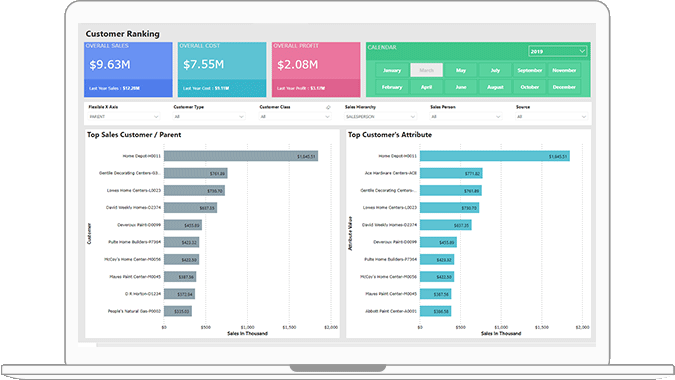This screenshot has width=675, height=380.
Task: Select gray Mayes Paint Center bar $387.56
Action: click(x=180, y=277)
